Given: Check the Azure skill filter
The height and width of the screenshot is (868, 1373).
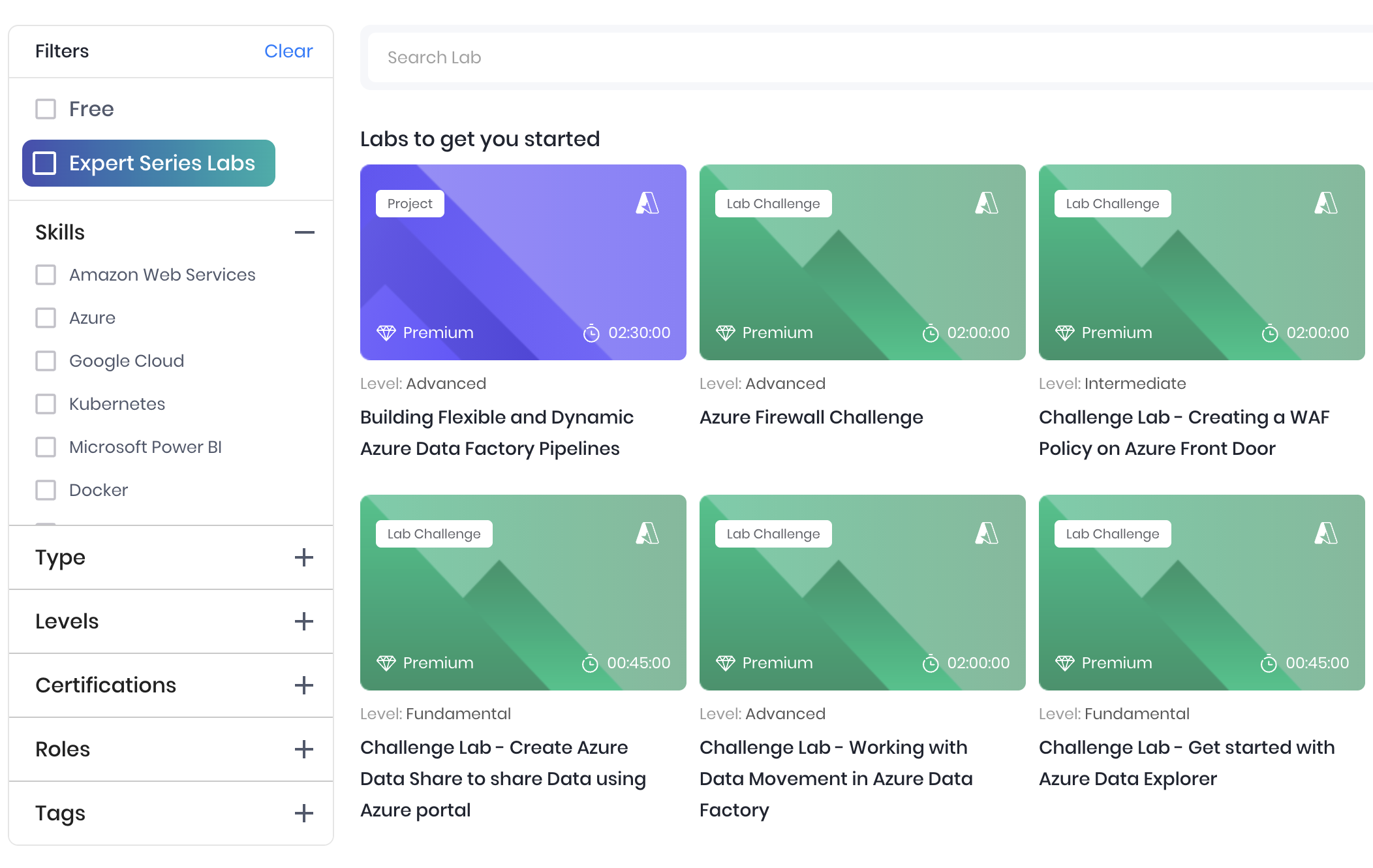Looking at the screenshot, I should (46, 318).
